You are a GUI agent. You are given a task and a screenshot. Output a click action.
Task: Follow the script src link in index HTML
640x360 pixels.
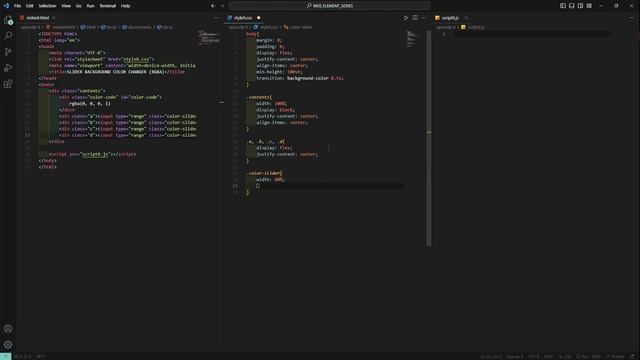(95, 154)
